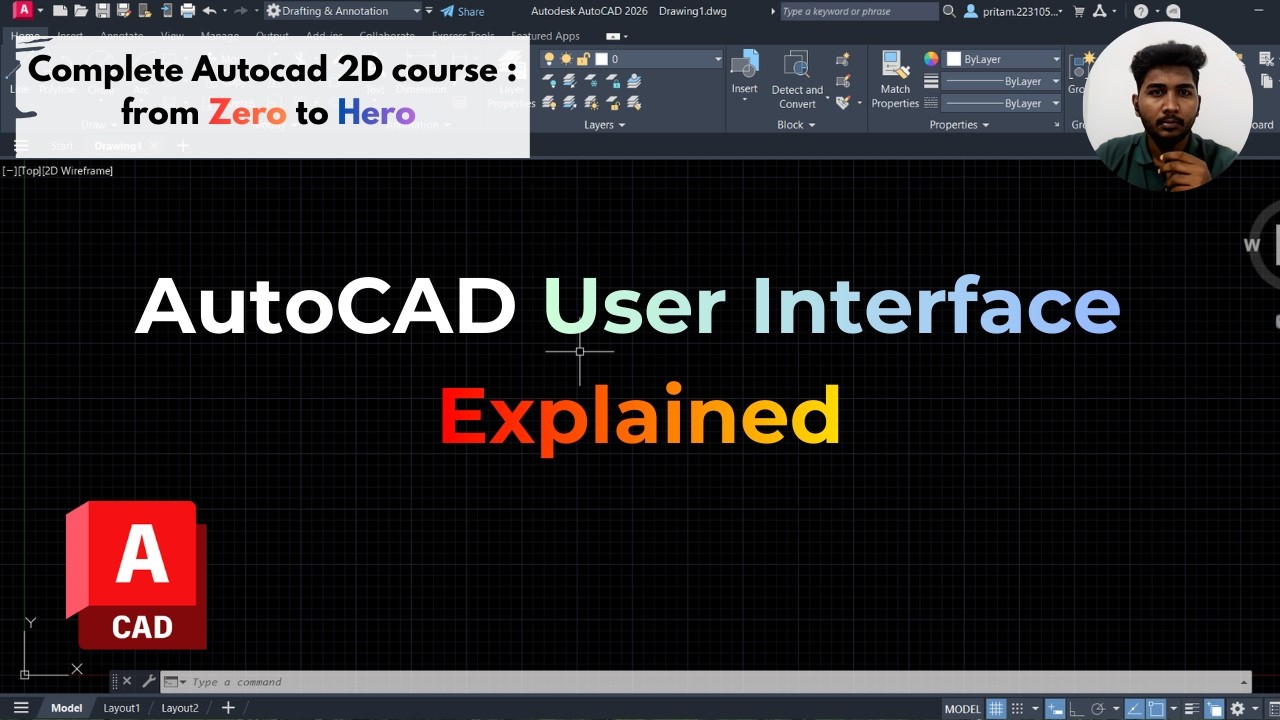Switch to the Layout1 tab
1280x720 pixels.
[x=122, y=708]
